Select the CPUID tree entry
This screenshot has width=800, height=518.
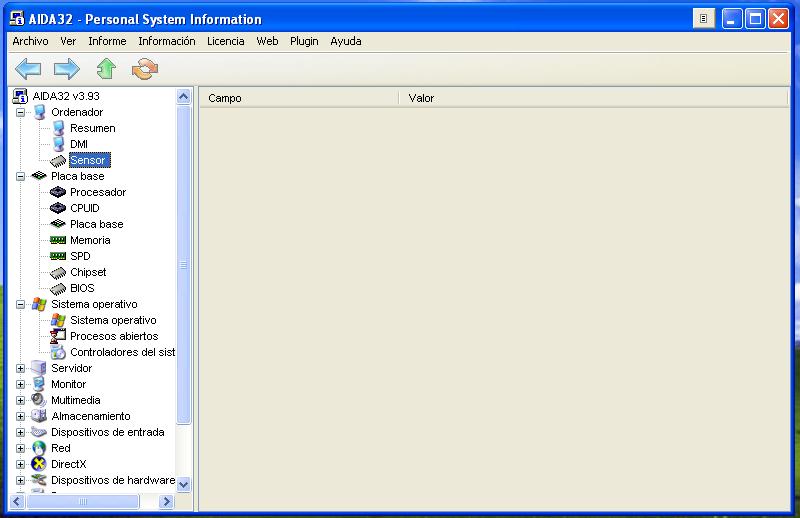pos(85,208)
